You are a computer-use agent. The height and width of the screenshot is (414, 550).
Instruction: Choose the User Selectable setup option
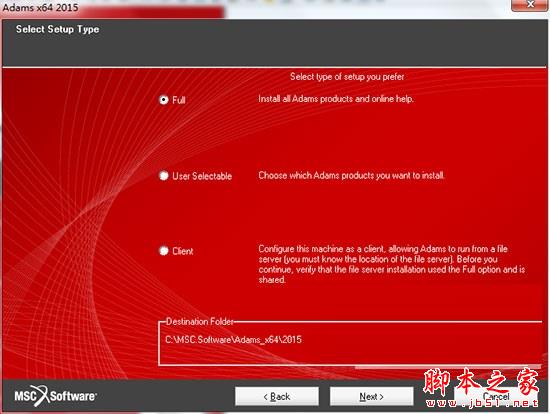pos(163,175)
